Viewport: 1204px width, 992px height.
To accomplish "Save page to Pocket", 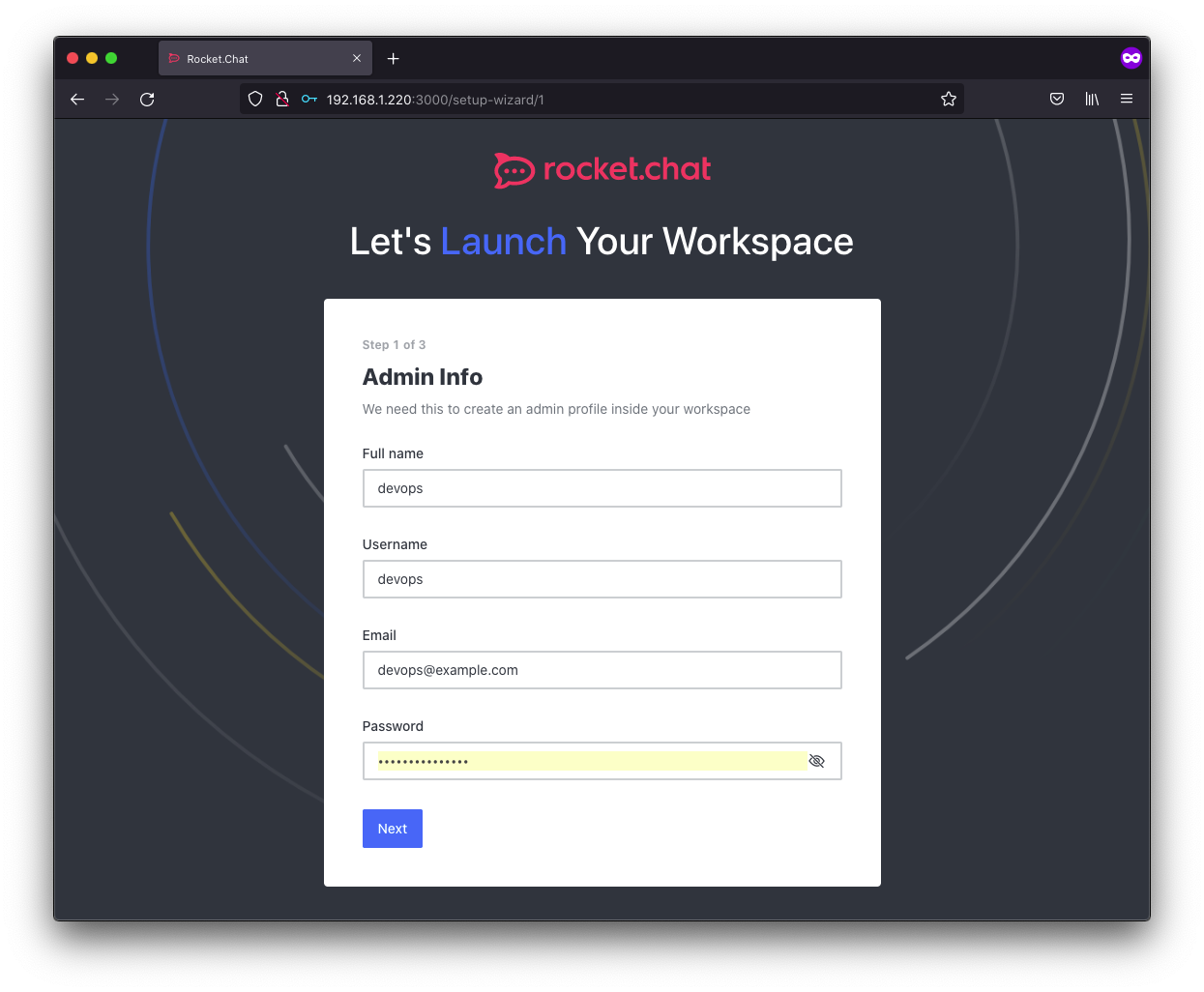I will 1057,99.
